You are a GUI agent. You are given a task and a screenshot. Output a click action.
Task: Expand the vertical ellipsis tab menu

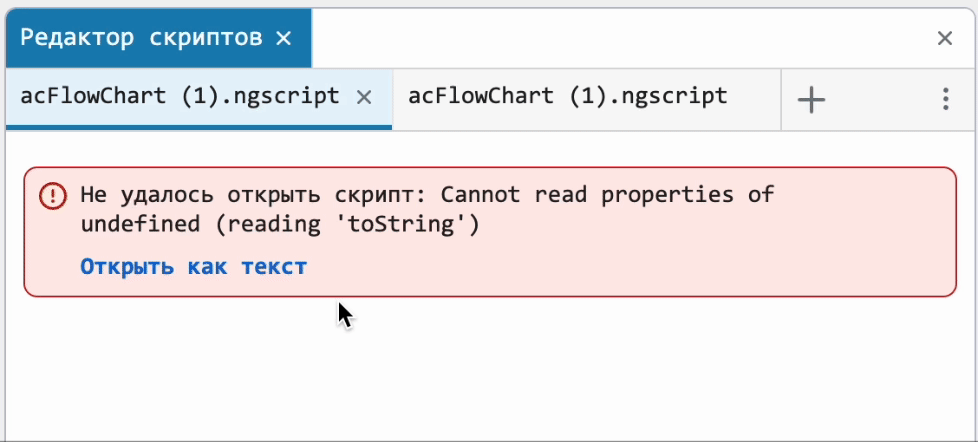946,99
